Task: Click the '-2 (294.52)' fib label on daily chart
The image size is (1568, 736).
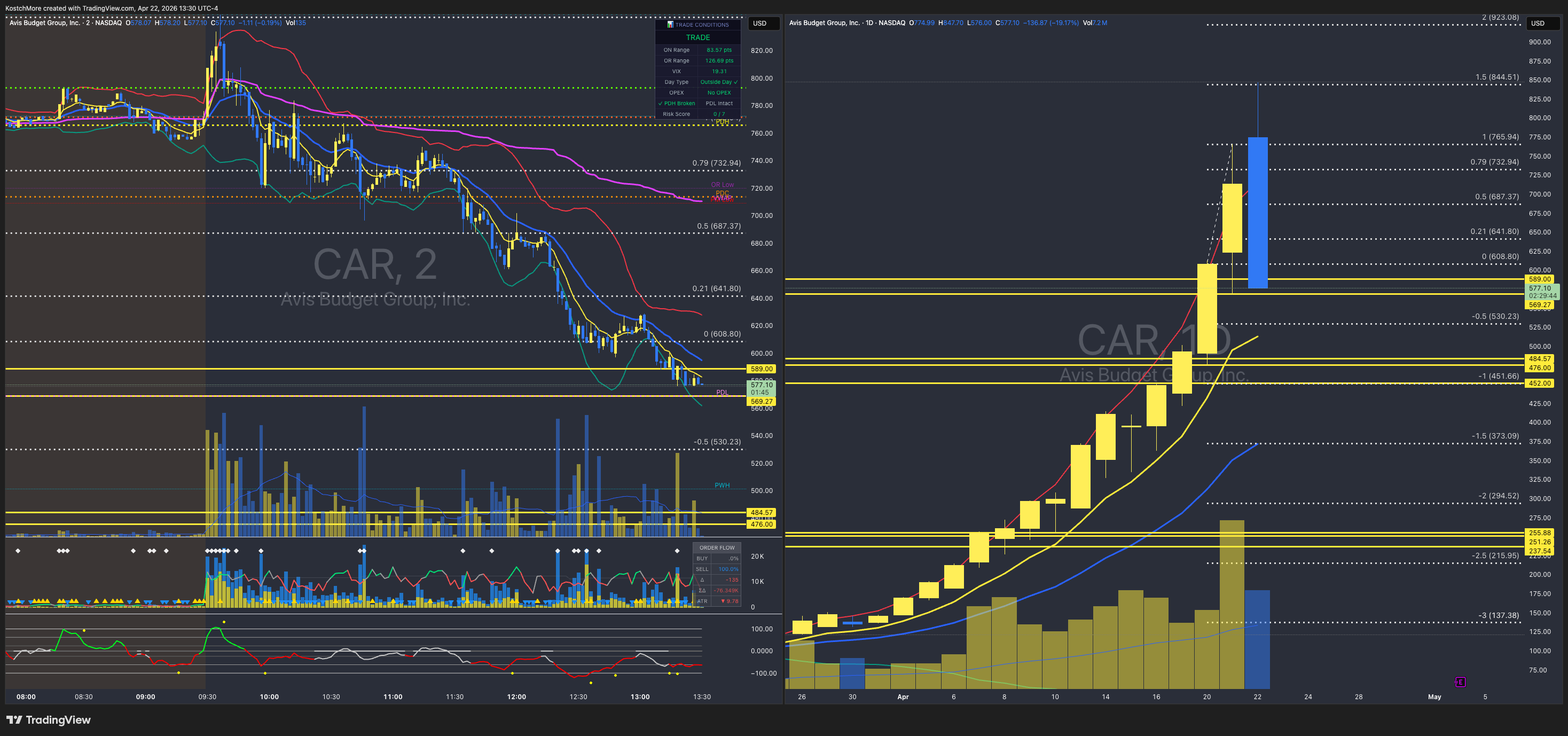Action: 1499,496
